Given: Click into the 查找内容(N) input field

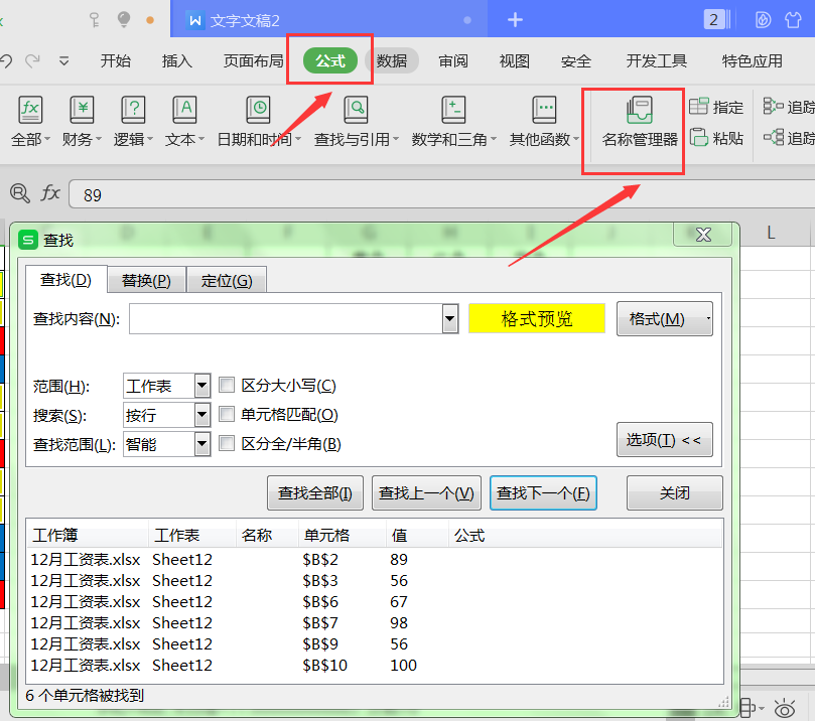Looking at the screenshot, I should [x=286, y=318].
